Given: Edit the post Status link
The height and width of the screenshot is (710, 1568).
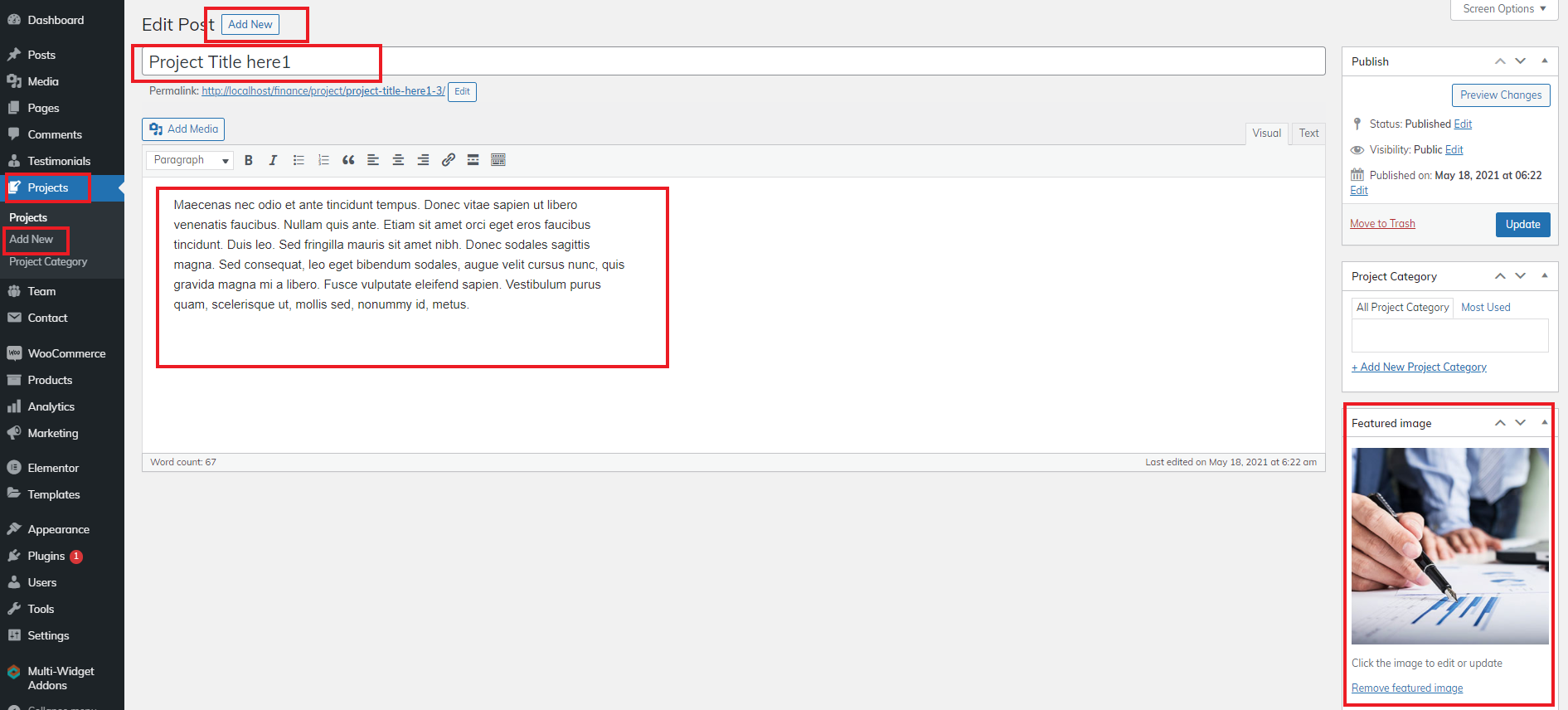Looking at the screenshot, I should click(x=1463, y=124).
